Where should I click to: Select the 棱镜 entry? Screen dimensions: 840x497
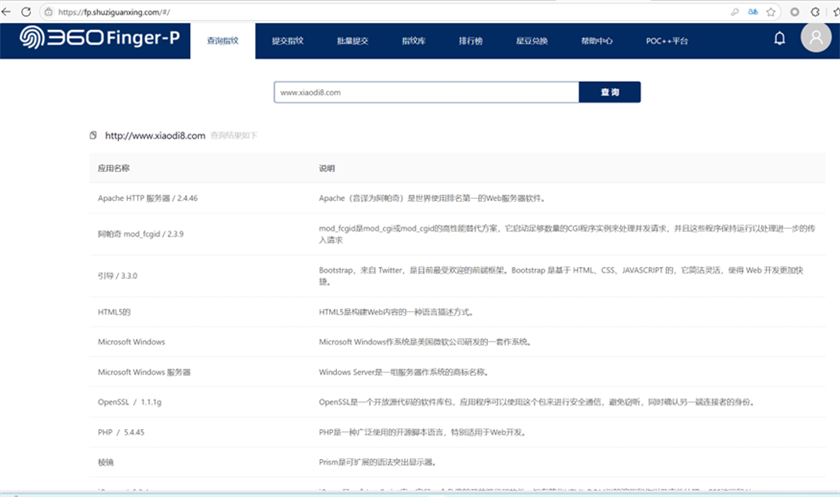[x=106, y=462]
